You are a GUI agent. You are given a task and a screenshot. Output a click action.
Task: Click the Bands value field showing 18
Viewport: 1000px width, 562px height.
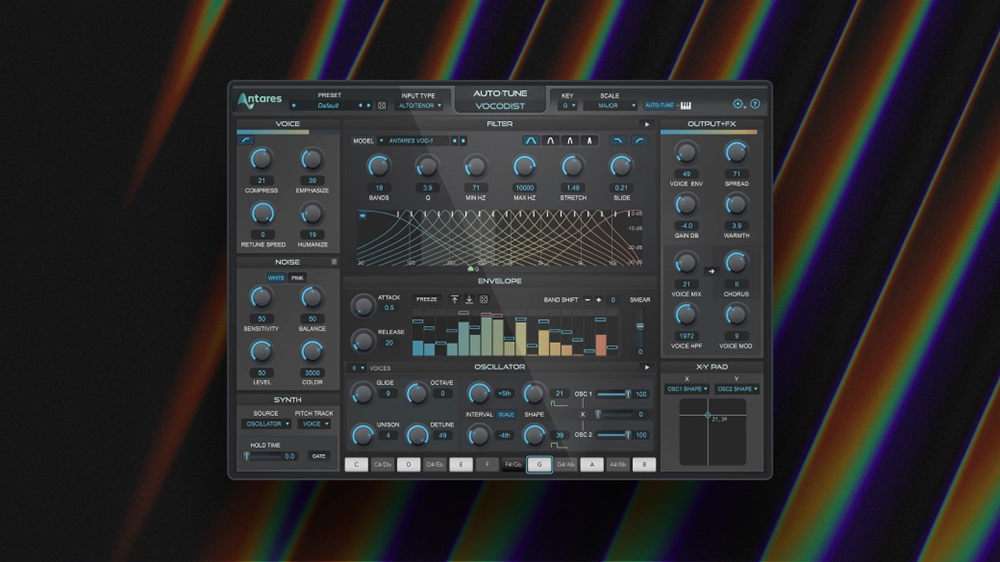(379, 188)
